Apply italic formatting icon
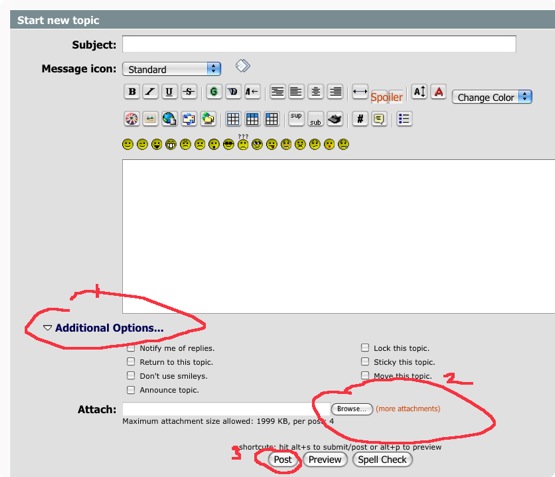Screen dimensions: 555x477 point(150,92)
